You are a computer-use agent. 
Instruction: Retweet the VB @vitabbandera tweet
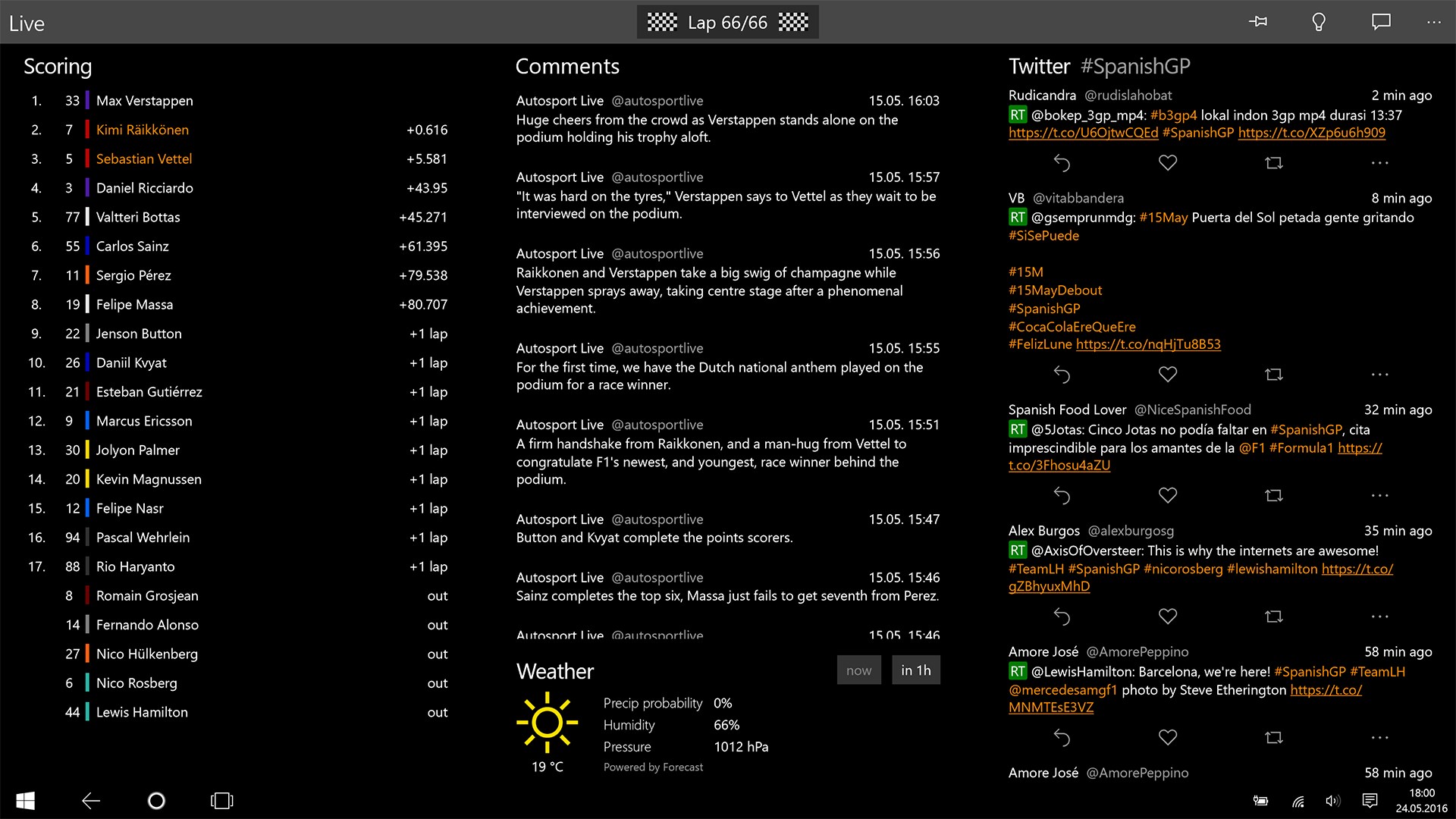pos(1274,374)
